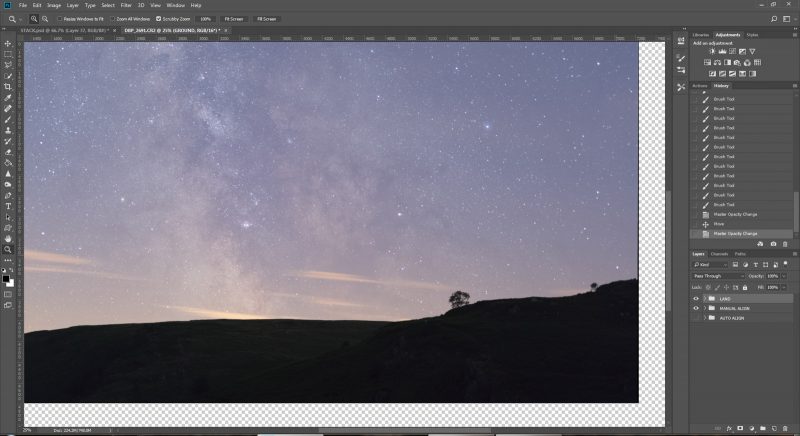Open the Kind filter dropdown

coord(710,265)
